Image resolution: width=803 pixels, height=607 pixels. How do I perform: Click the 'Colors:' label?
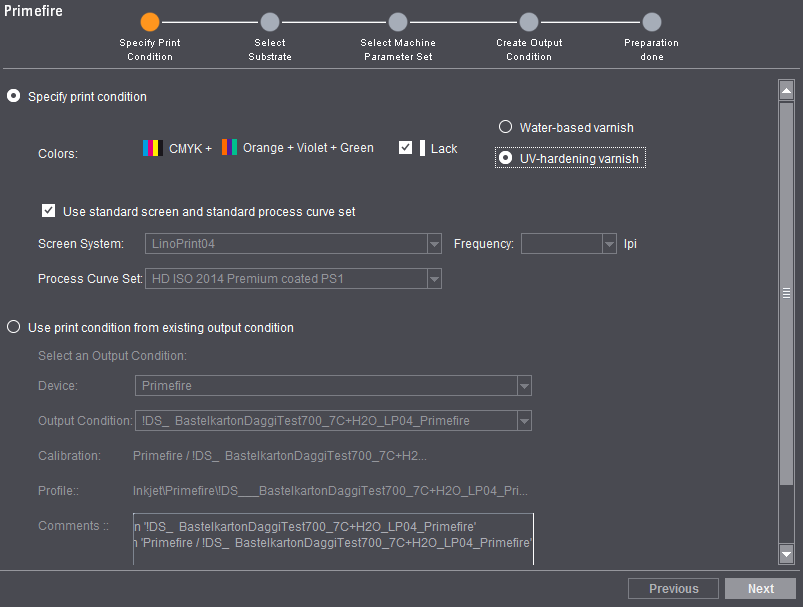coord(58,154)
